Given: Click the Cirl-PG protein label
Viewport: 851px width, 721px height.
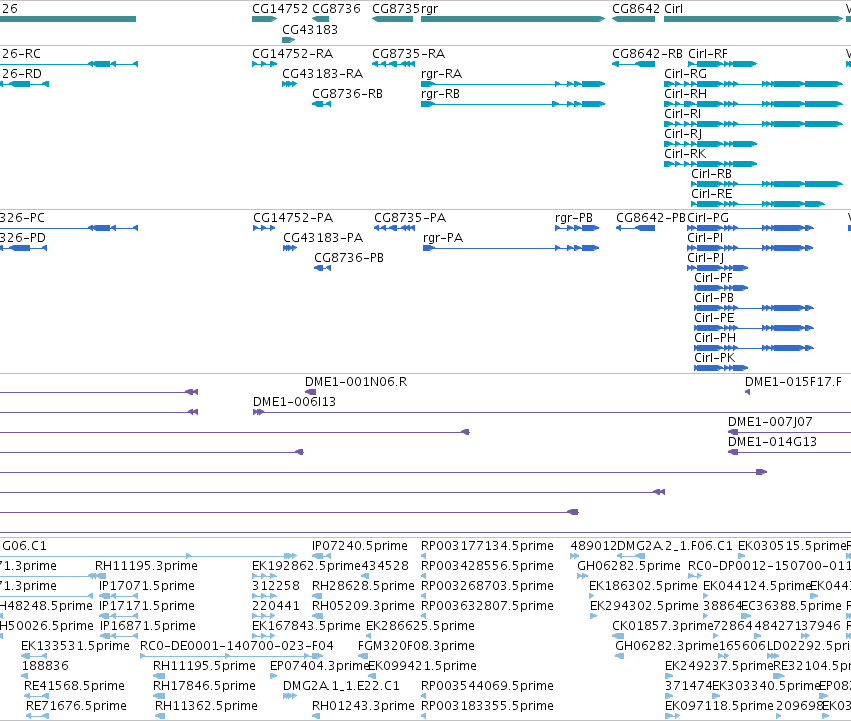Looking at the screenshot, I should (708, 218).
